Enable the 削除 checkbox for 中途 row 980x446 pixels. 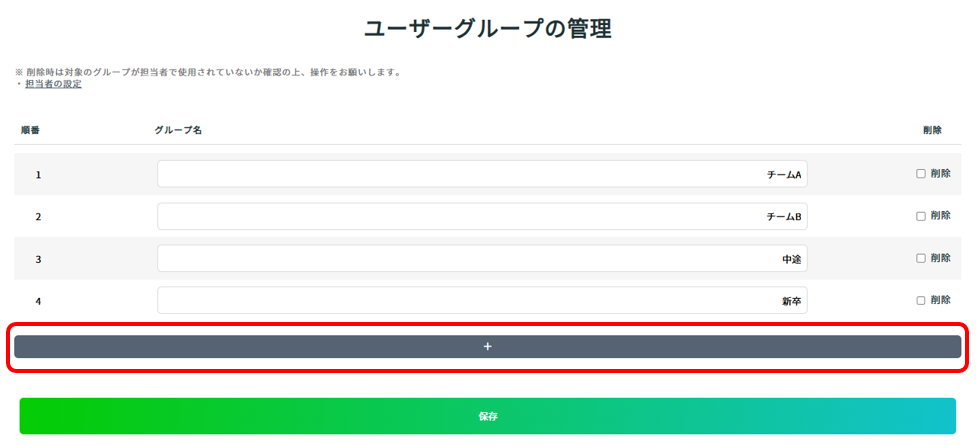coord(921,258)
